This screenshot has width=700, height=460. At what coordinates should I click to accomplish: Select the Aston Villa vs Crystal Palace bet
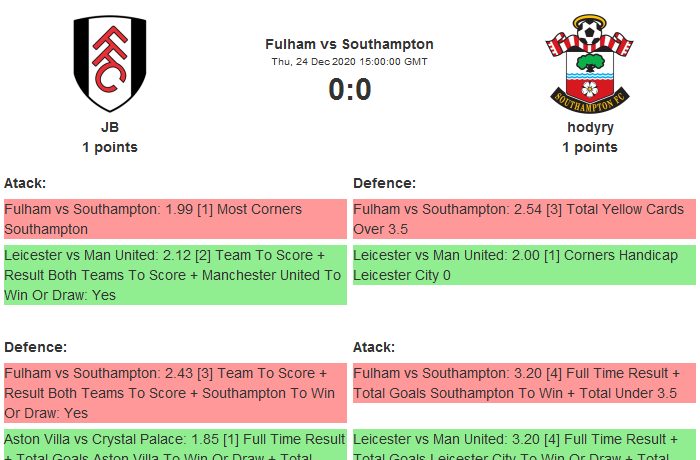(174, 445)
